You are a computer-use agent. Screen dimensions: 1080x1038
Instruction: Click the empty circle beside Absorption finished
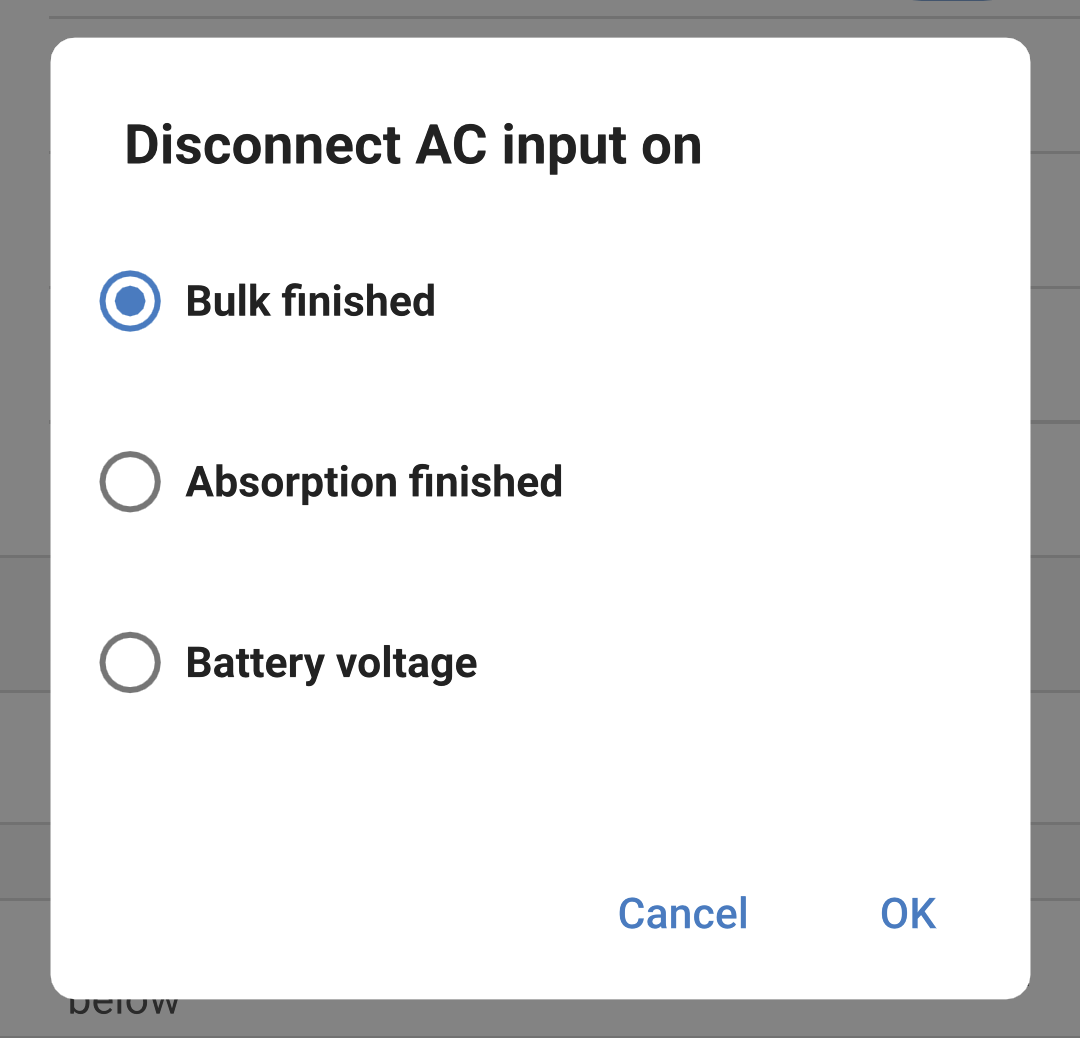(129, 481)
